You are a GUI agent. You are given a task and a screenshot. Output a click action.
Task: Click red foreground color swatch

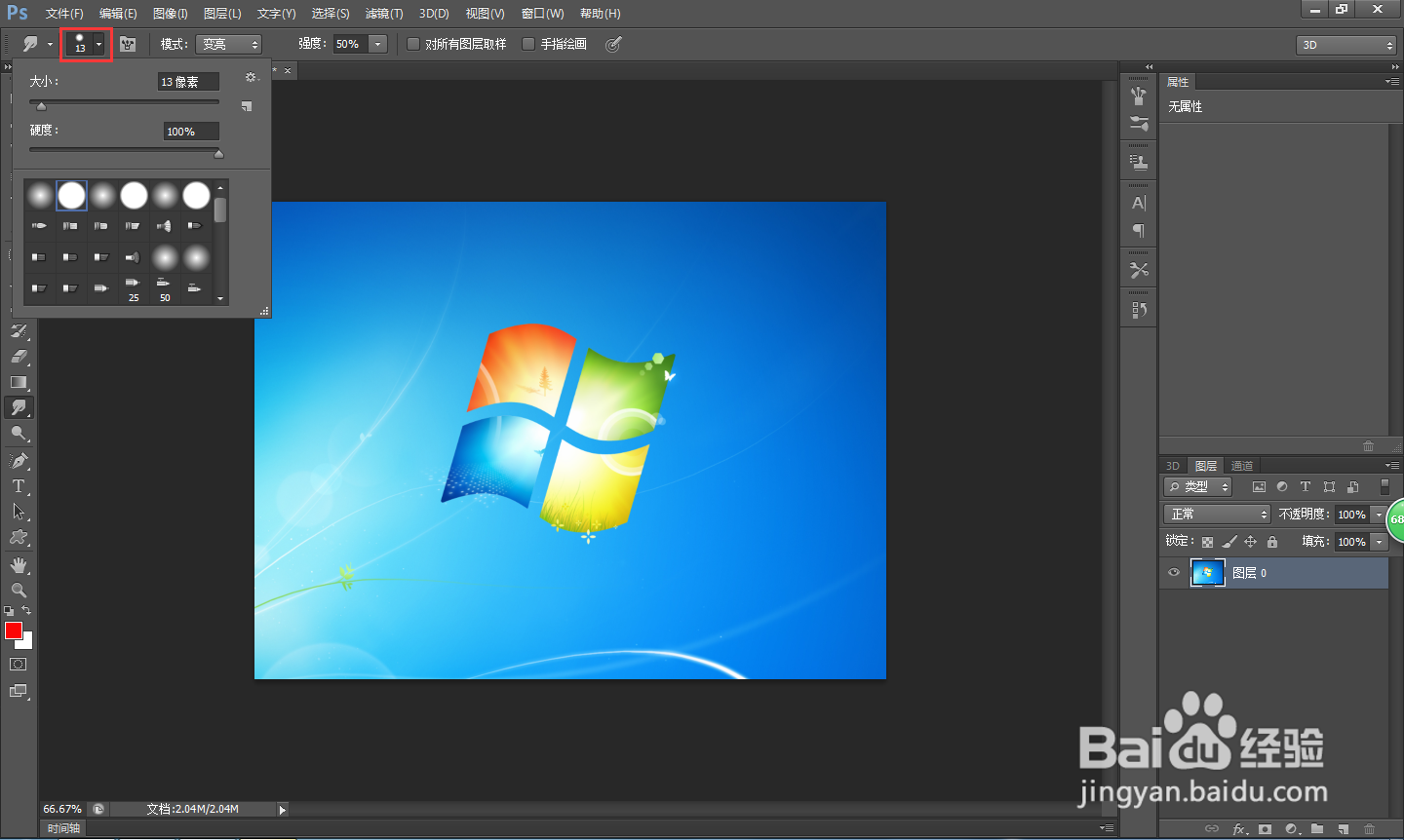(13, 630)
